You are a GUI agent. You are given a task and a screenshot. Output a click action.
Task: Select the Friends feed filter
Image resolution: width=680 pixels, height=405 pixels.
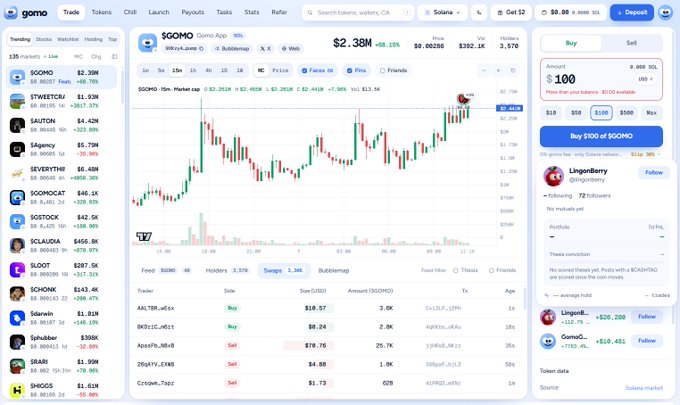click(x=502, y=270)
